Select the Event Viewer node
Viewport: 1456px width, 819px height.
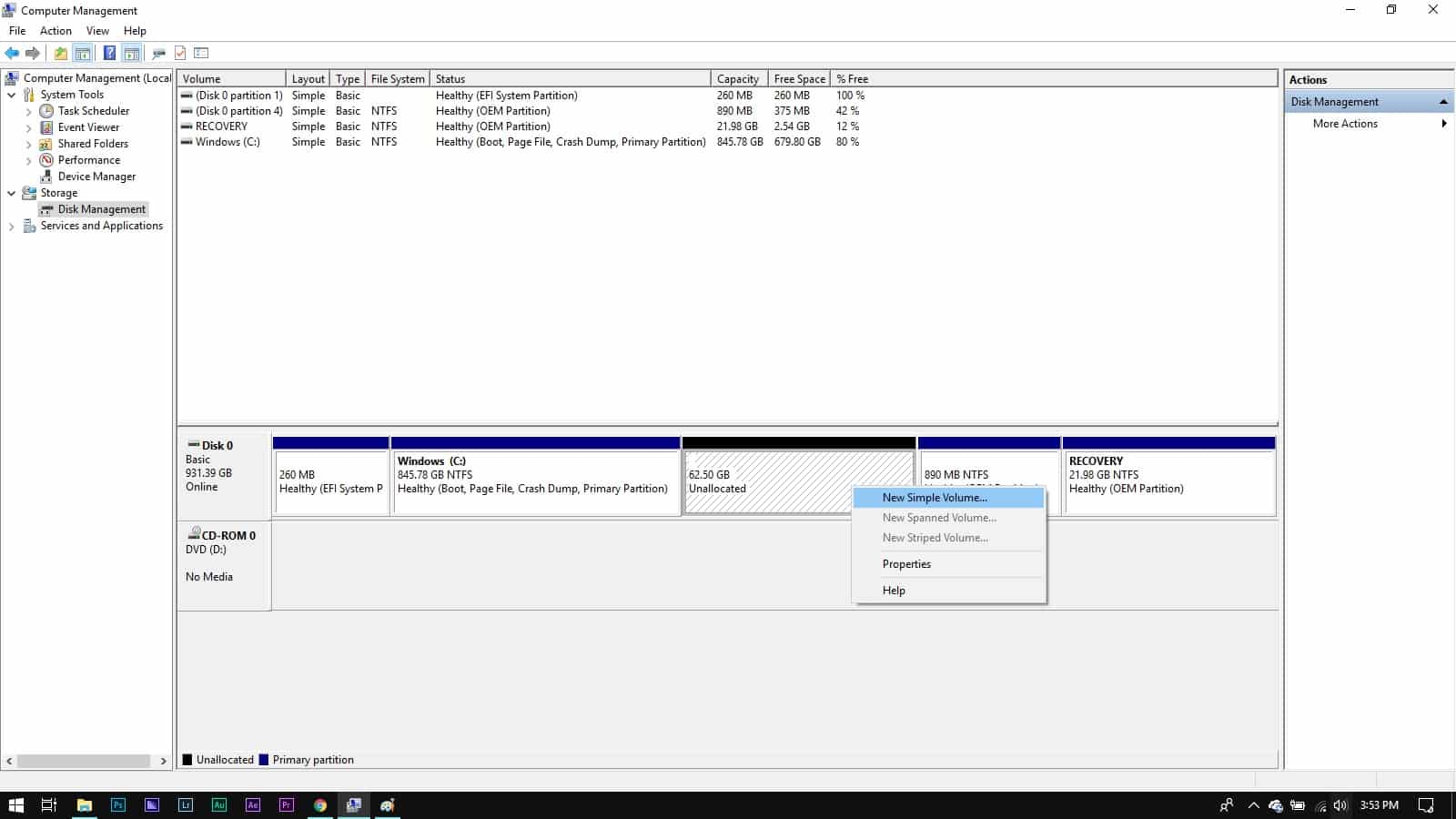point(88,126)
